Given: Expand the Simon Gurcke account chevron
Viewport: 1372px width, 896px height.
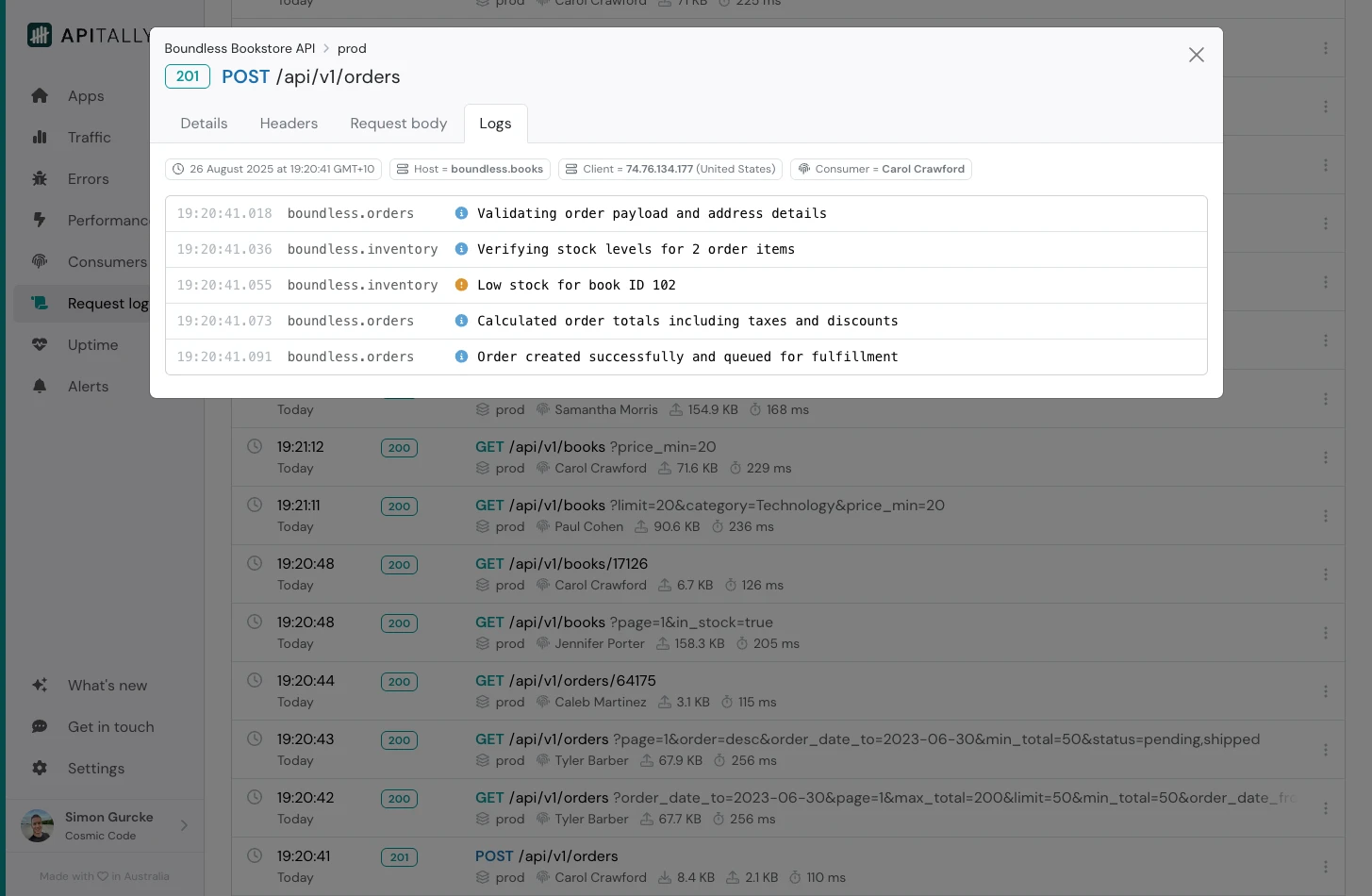Looking at the screenshot, I should [x=184, y=826].
